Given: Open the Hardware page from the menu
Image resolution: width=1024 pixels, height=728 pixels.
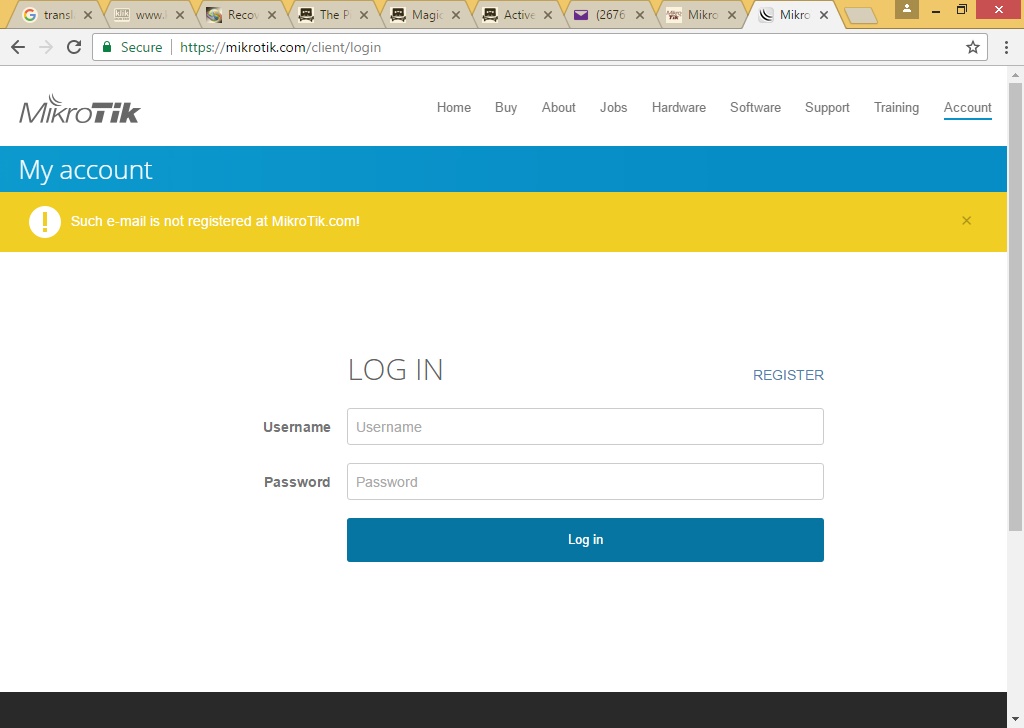Looking at the screenshot, I should coord(678,107).
